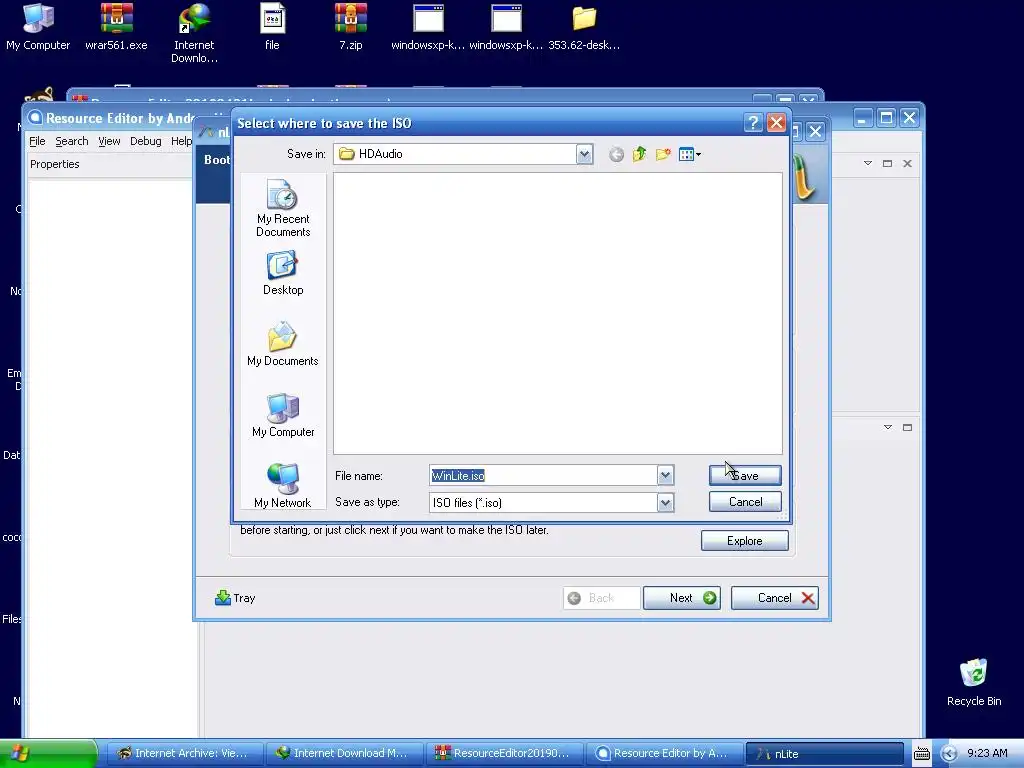The image size is (1024, 768).
Task: Click the File name input field
Action: (543, 475)
